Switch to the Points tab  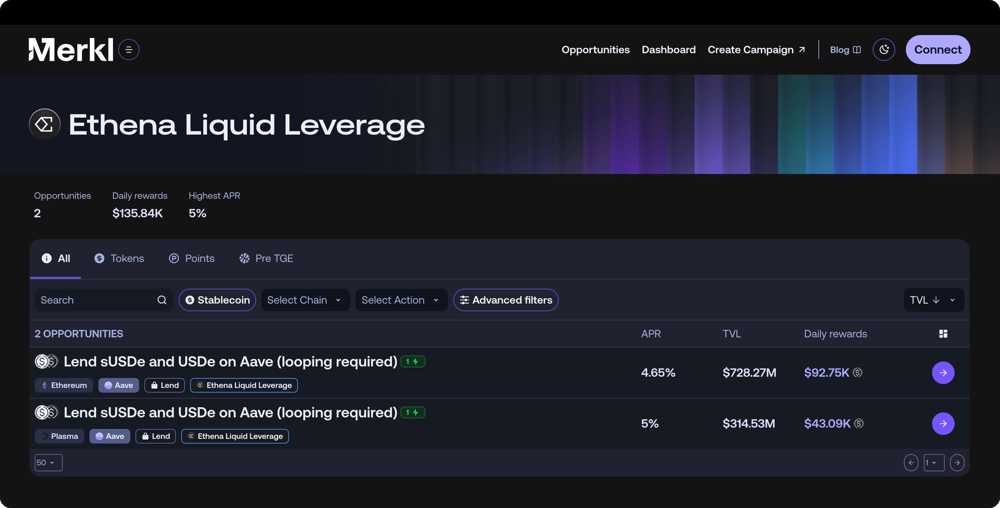[x=191, y=259]
